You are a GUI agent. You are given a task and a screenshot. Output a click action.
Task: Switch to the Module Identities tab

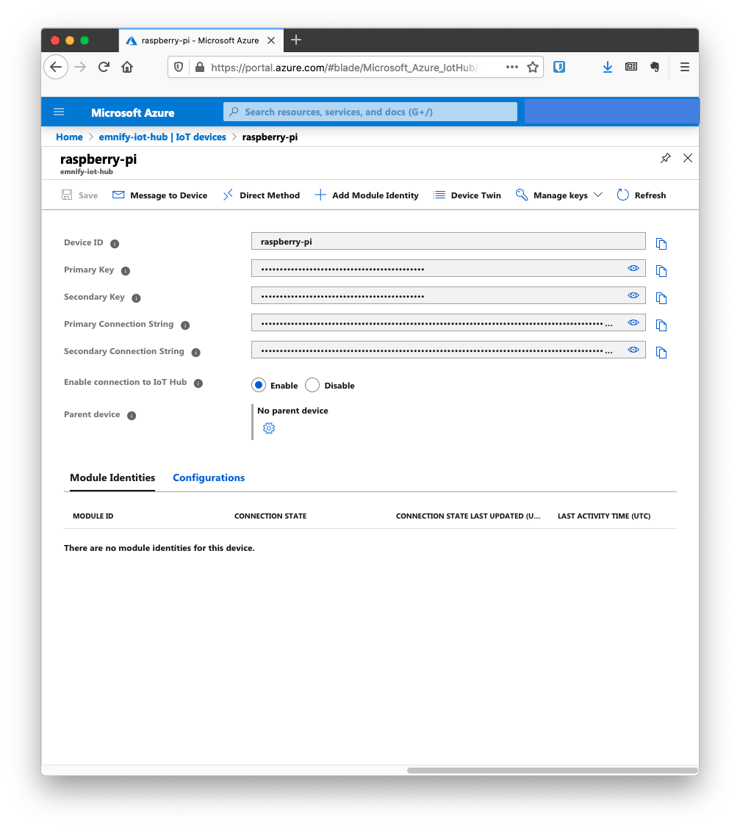112,477
